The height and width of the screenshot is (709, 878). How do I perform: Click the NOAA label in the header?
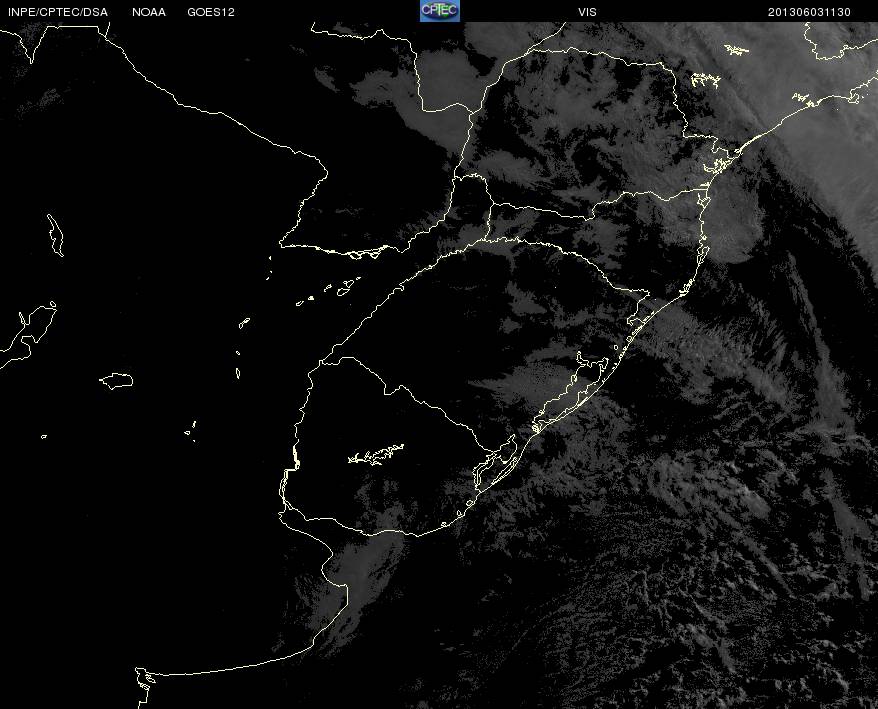click(x=149, y=12)
